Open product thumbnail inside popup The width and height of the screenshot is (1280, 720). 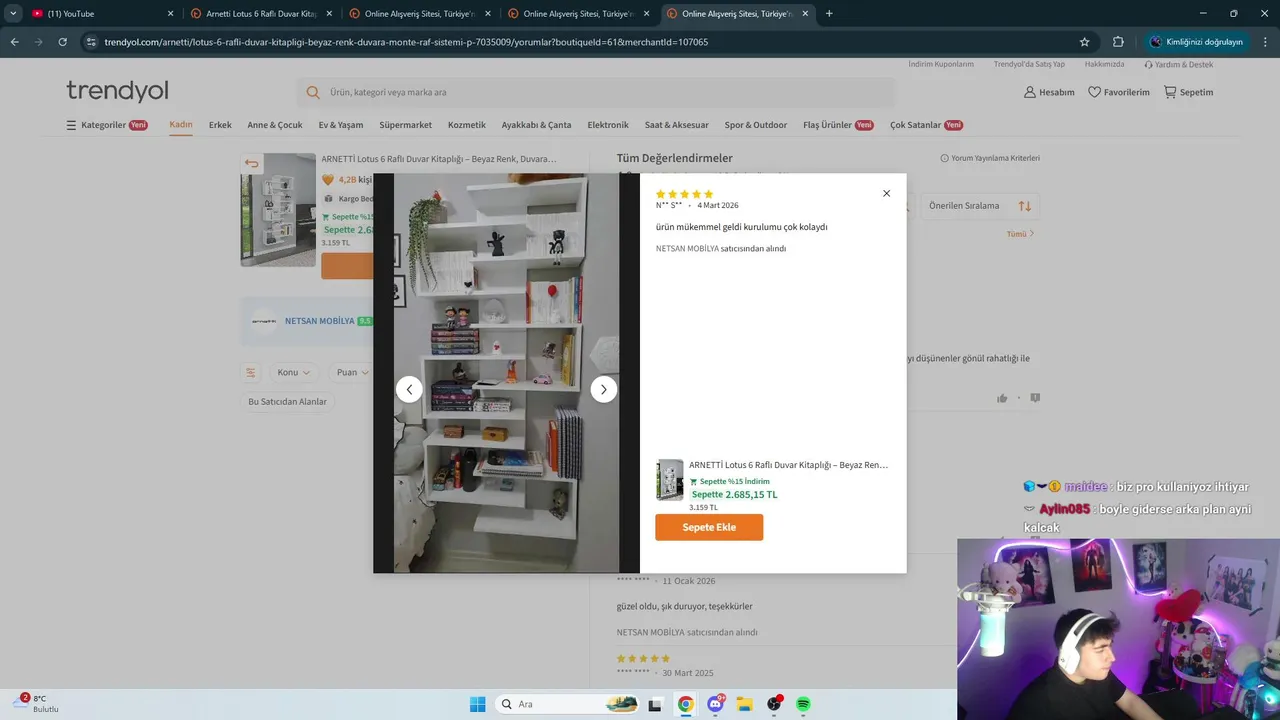click(x=669, y=480)
